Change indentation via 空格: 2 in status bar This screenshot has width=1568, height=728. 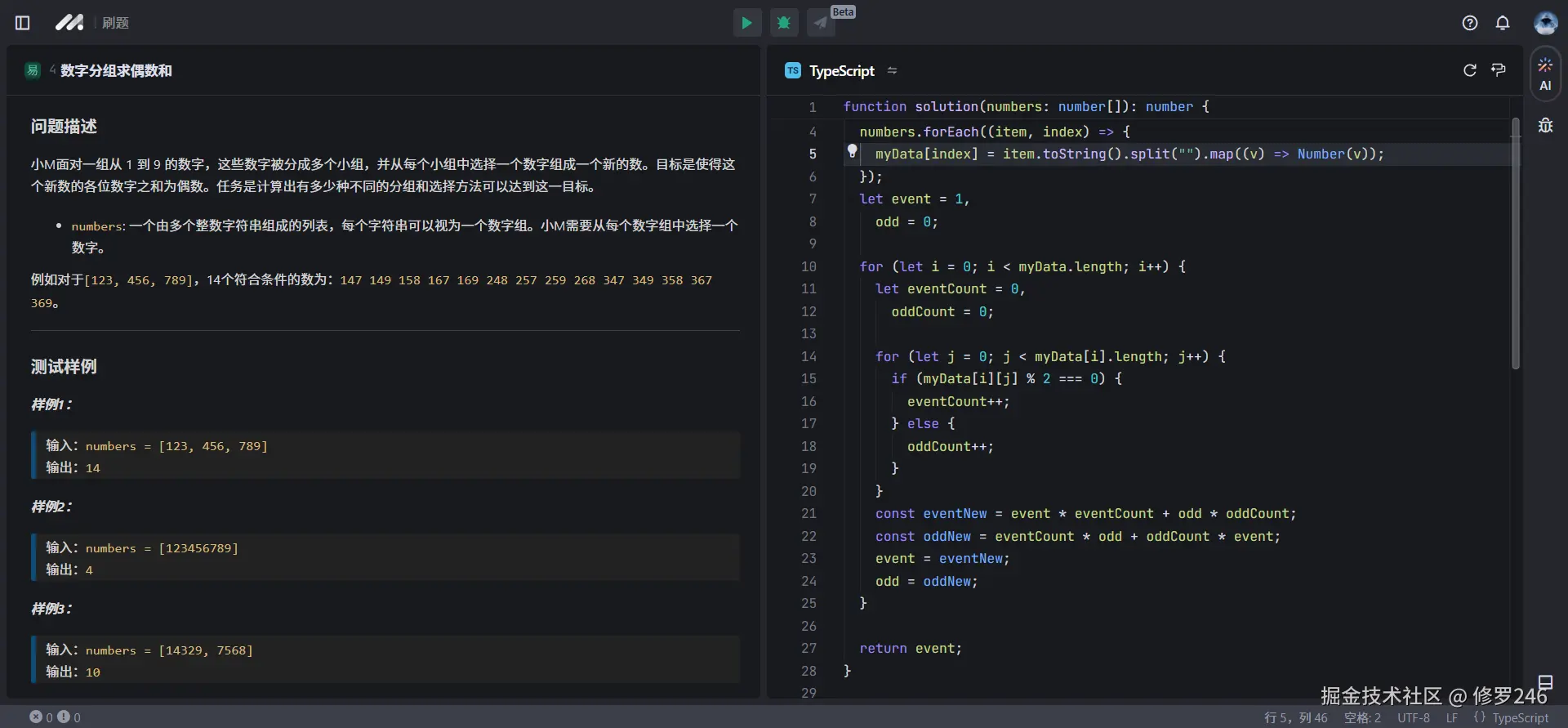pyautogui.click(x=1362, y=717)
